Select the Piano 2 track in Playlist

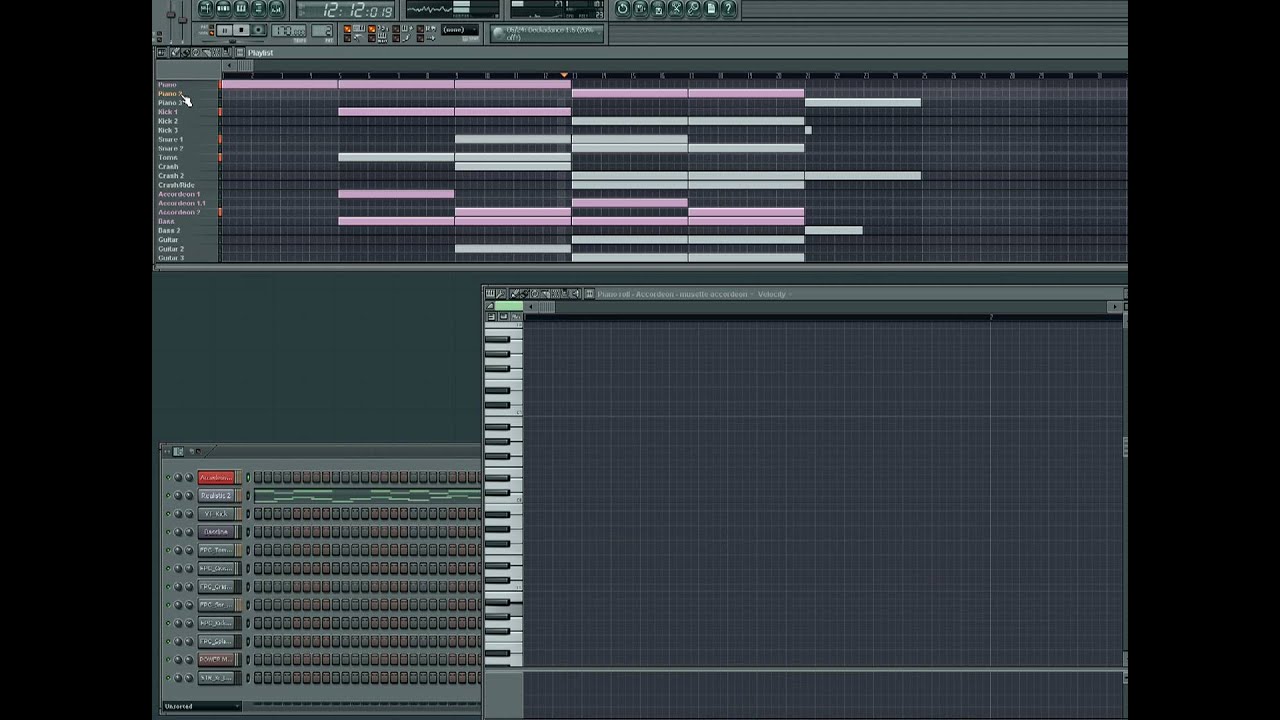pos(170,94)
